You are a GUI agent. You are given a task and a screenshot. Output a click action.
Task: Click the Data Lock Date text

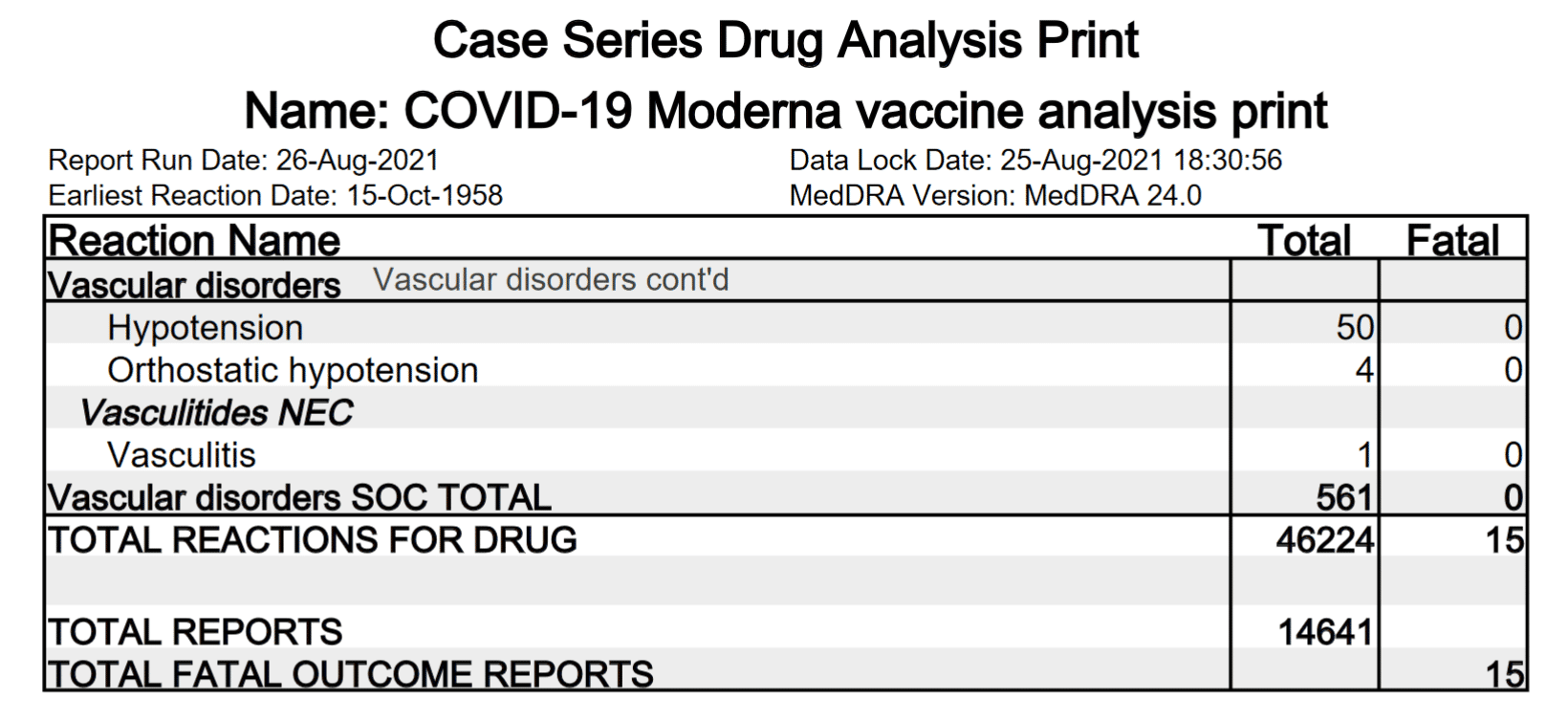(1035, 160)
